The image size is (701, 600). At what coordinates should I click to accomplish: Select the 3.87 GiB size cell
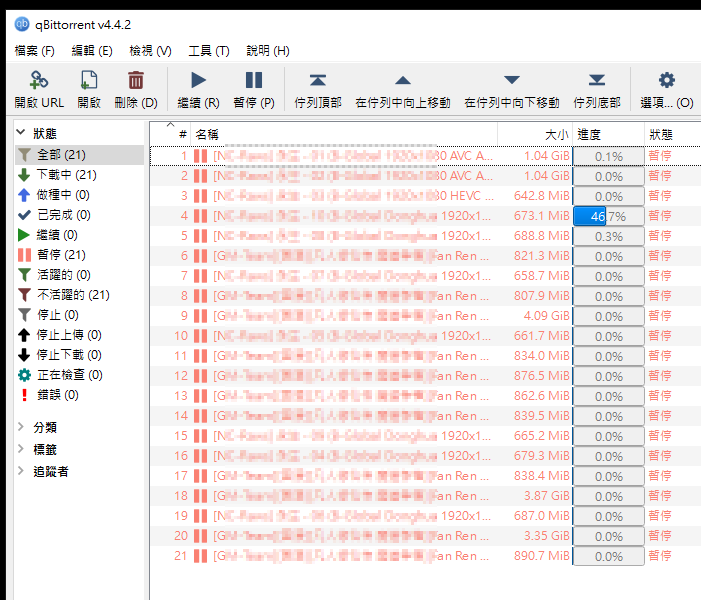pyautogui.click(x=547, y=495)
